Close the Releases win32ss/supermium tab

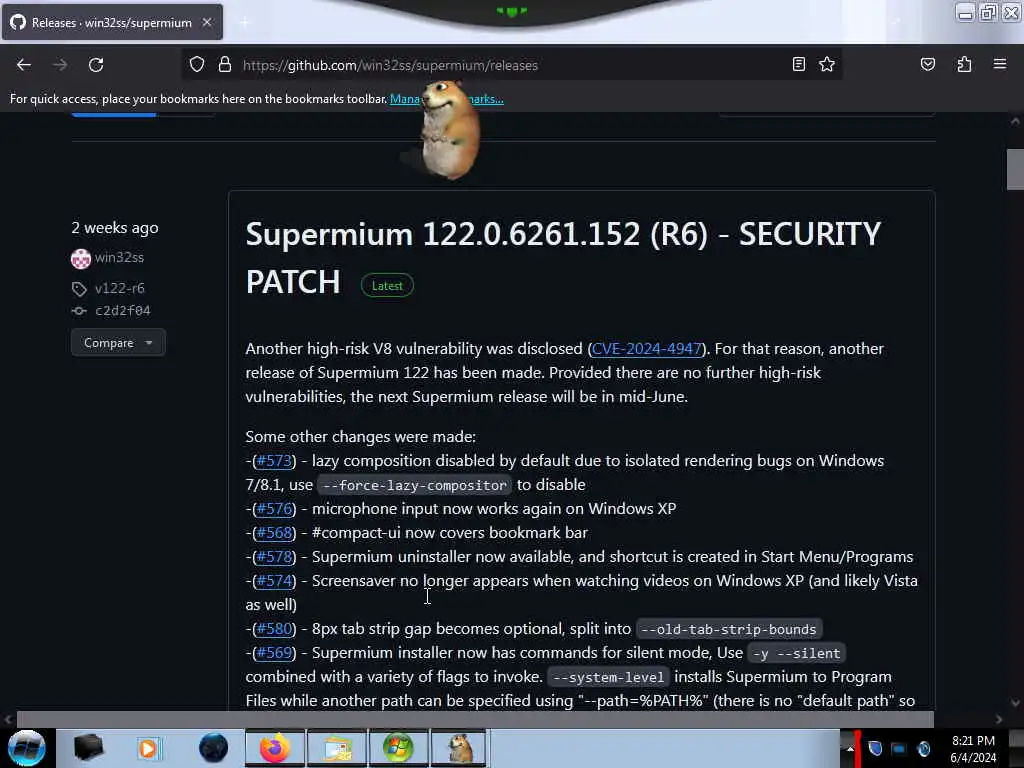[207, 22]
